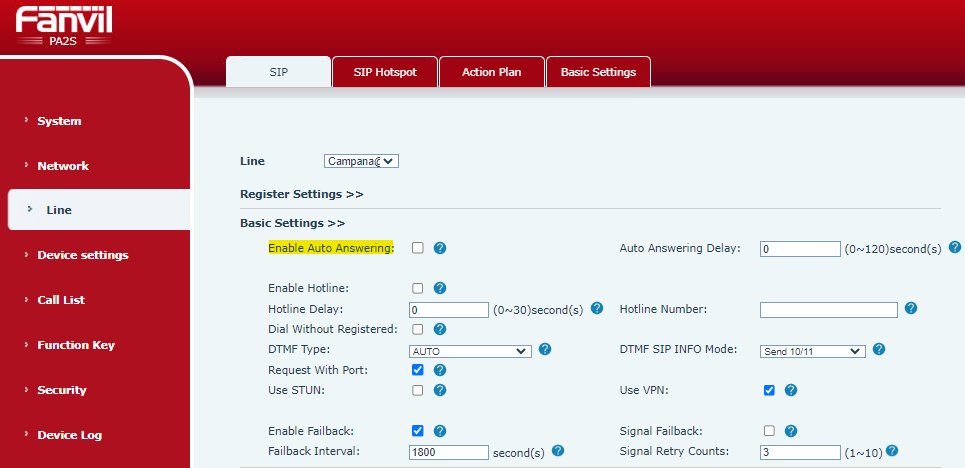Focus the Hotline Delay input
This screenshot has width=965, height=468.
coord(449,310)
